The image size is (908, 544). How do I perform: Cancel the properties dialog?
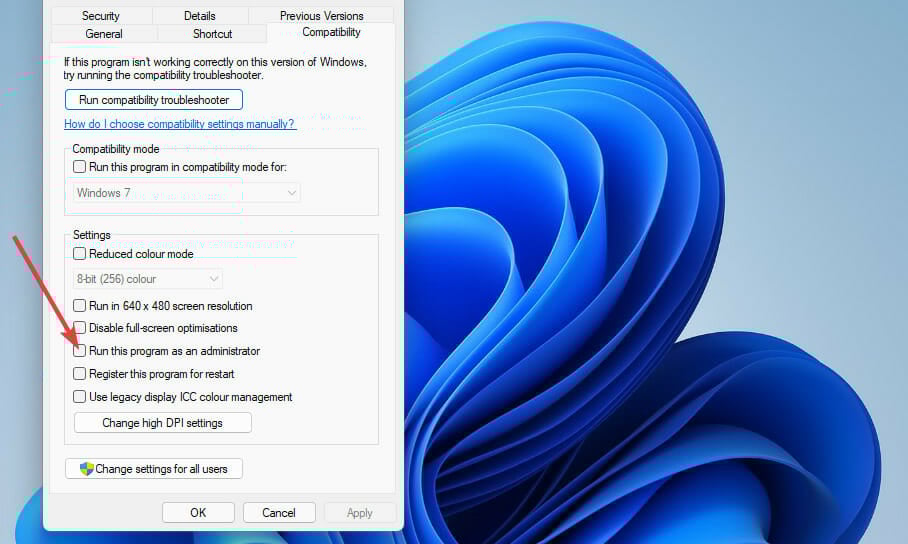pos(279,513)
